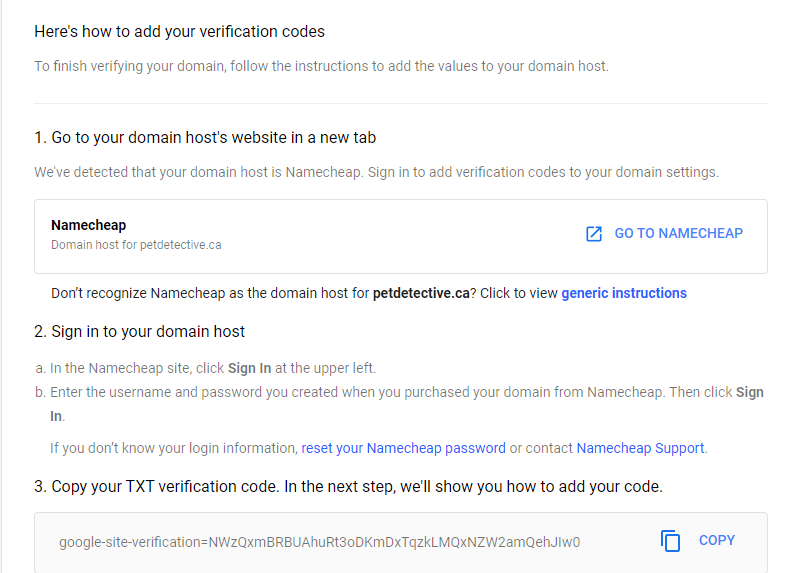Click step 1 heading about domain host's website
This screenshot has height=573, width=800.
(x=205, y=137)
